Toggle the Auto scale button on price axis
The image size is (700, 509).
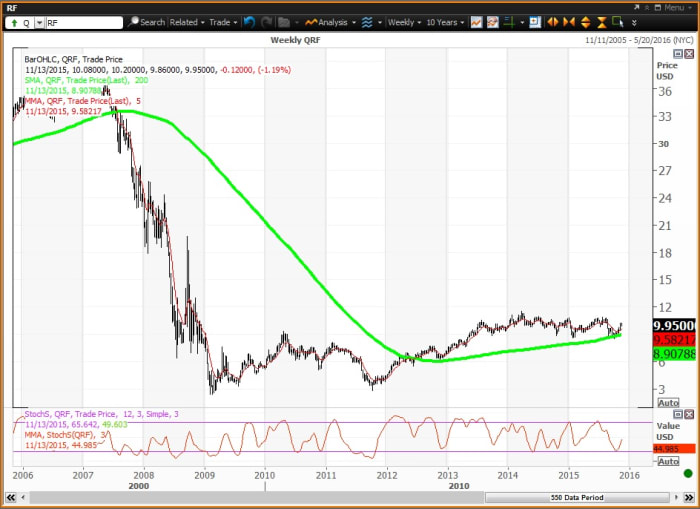click(668, 403)
